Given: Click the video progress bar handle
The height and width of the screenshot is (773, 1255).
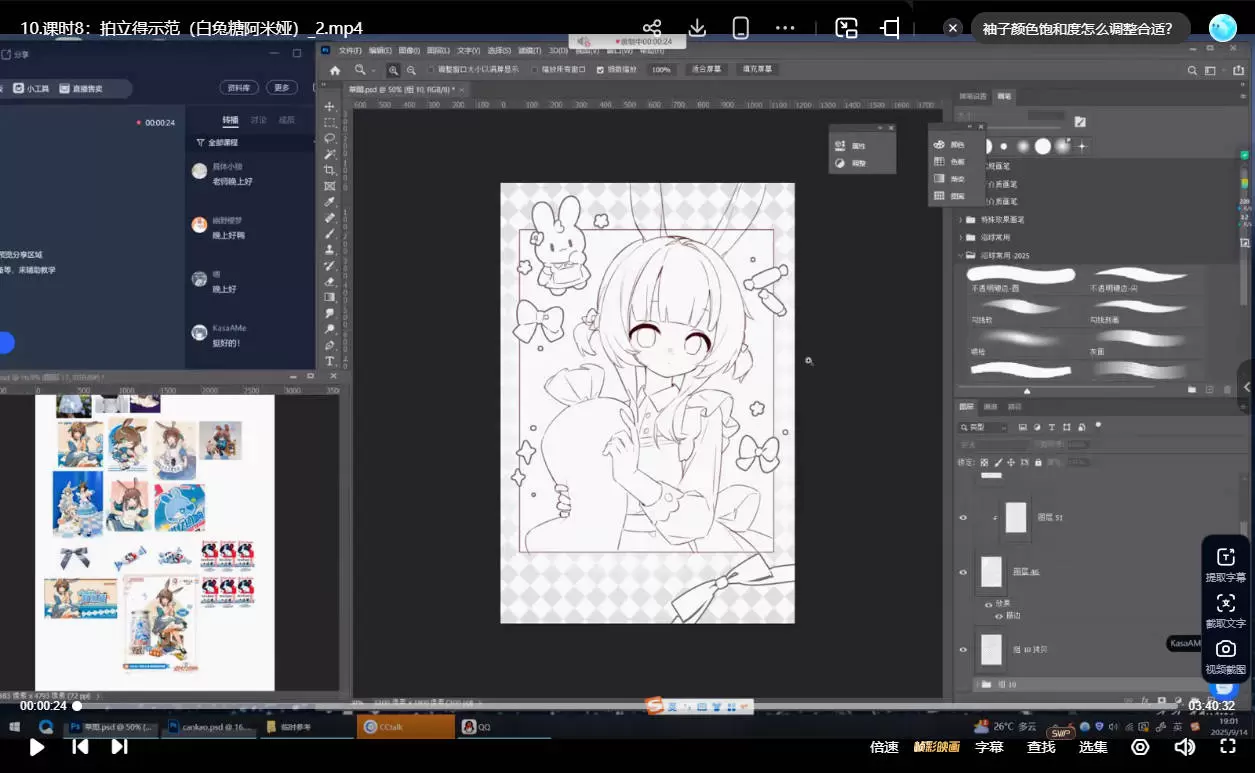Looking at the screenshot, I should (x=77, y=706).
